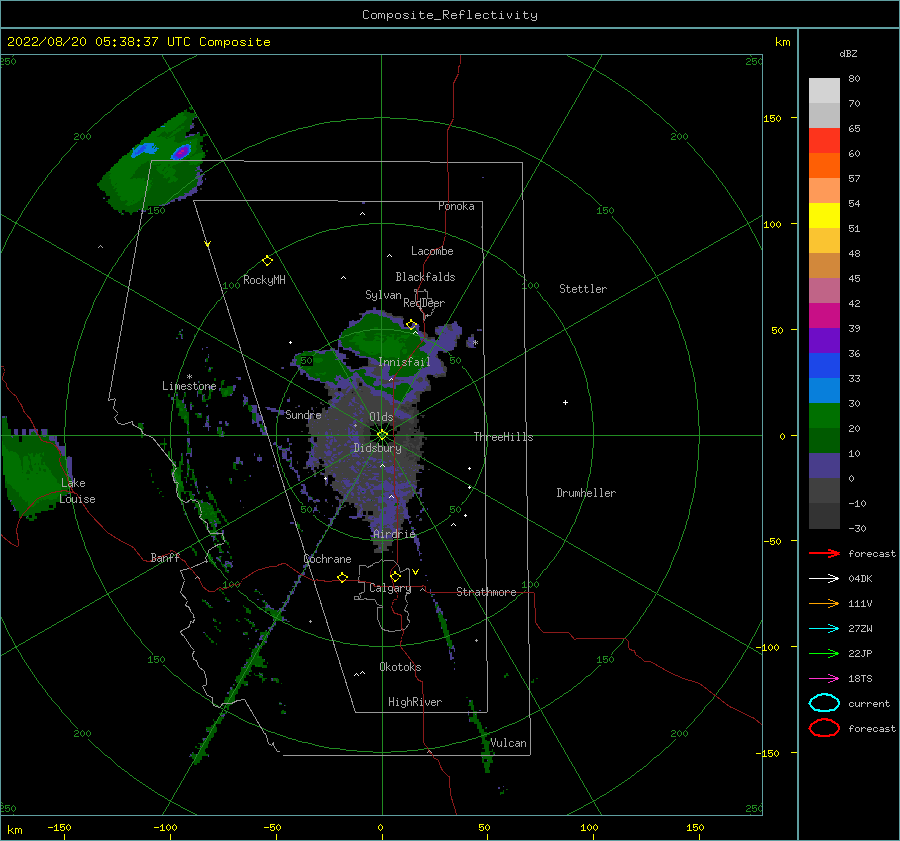
Task: Click the Sundre label
Action: click(x=303, y=415)
